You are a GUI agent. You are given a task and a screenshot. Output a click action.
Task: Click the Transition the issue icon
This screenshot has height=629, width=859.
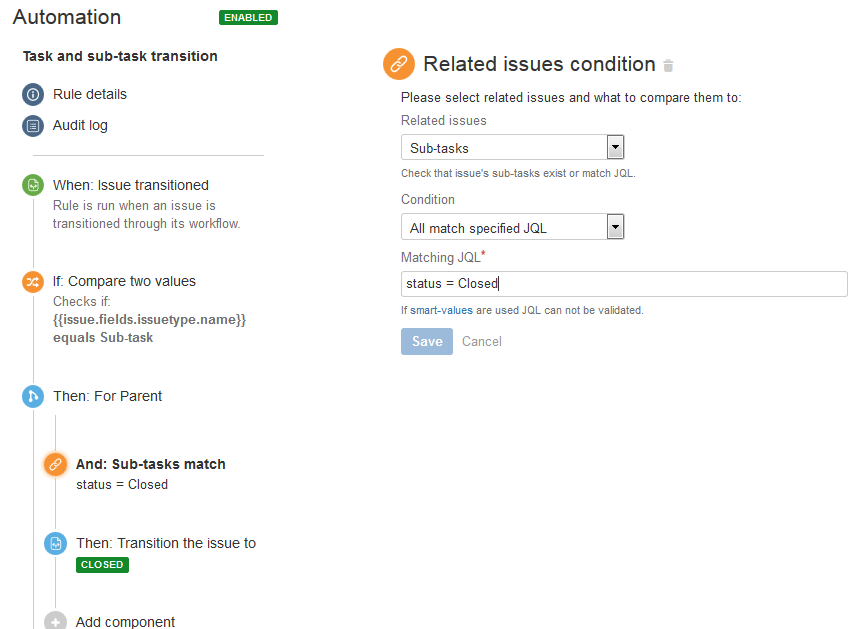[55, 544]
